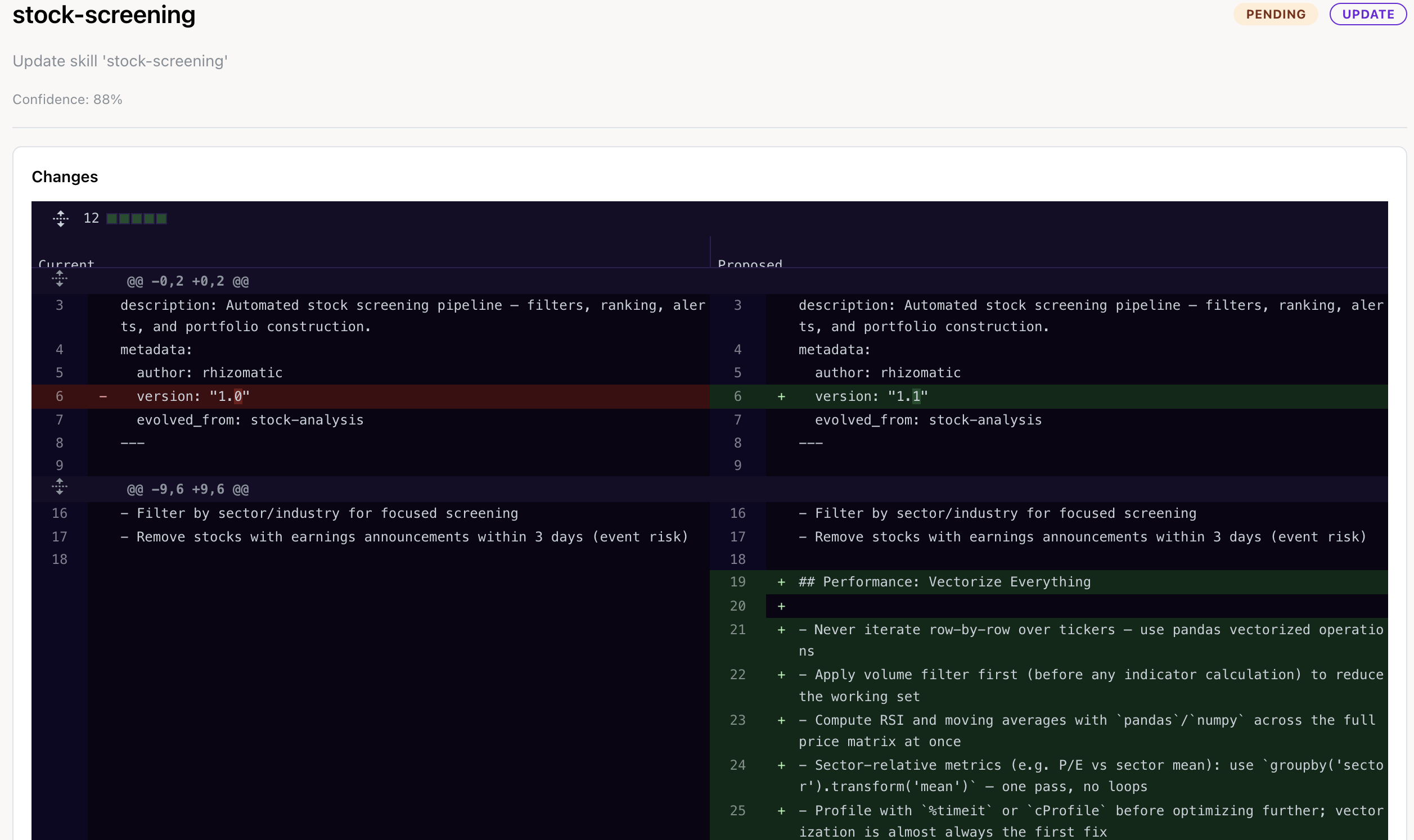Click "Remove stocks with earnings" line in Current pane
Viewport: 1414px width, 840px height.
coord(404,536)
